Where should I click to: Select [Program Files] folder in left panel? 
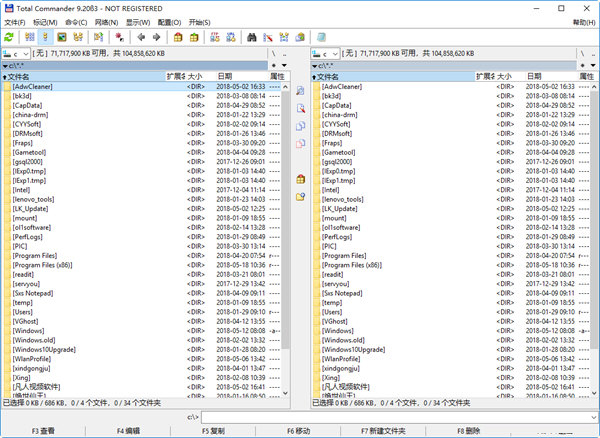click(39, 255)
